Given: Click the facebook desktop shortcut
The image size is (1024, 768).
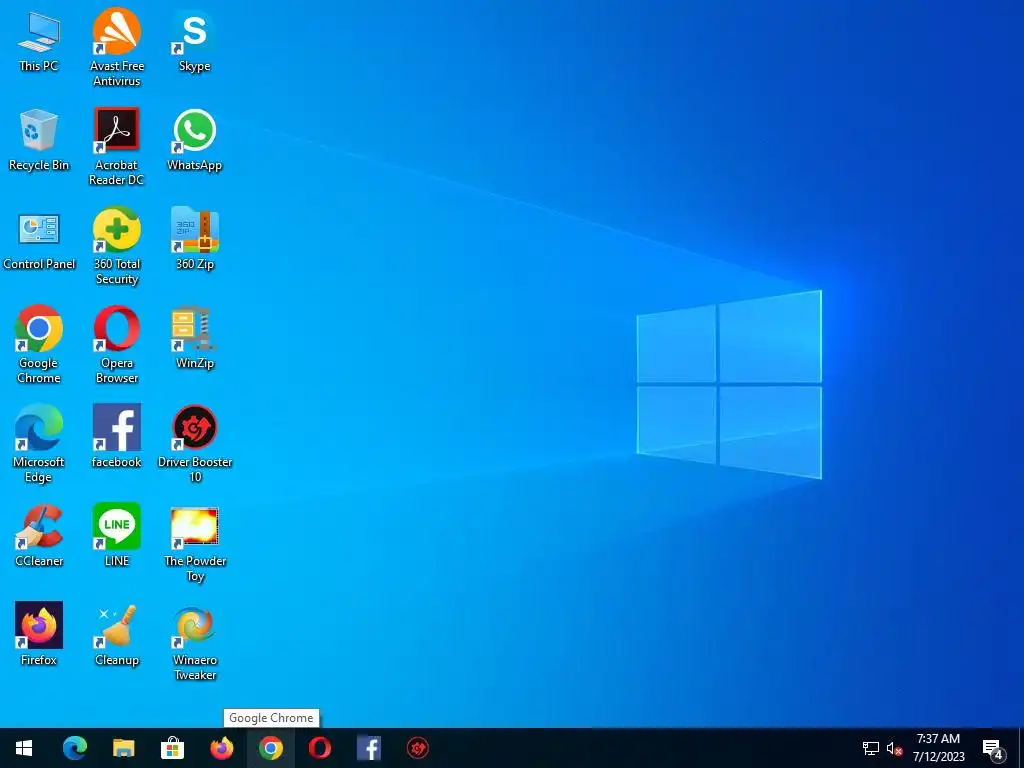Looking at the screenshot, I should click(117, 436).
